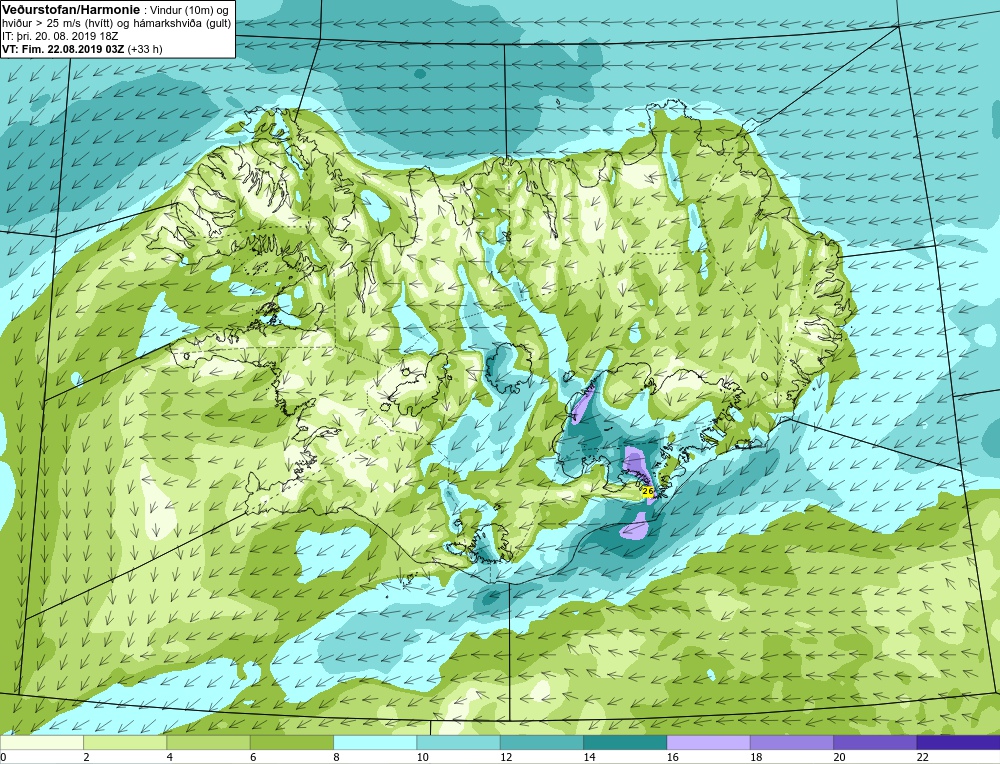Click the legend scale label '4'
This screenshot has width=1000, height=764.
(x=170, y=757)
